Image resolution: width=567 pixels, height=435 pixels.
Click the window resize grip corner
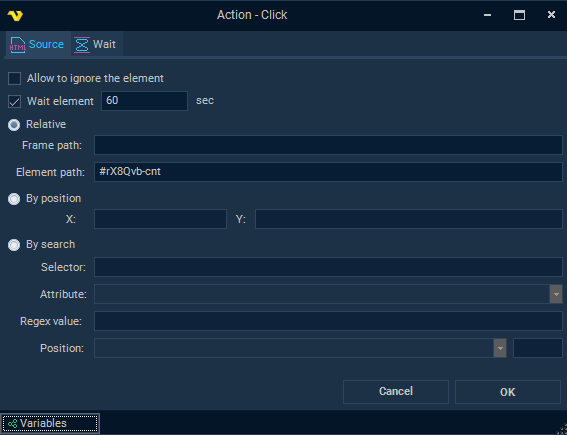[x=563, y=430]
